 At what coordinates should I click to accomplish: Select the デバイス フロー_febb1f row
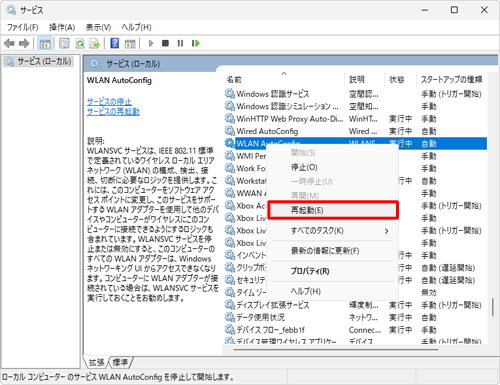355,330
